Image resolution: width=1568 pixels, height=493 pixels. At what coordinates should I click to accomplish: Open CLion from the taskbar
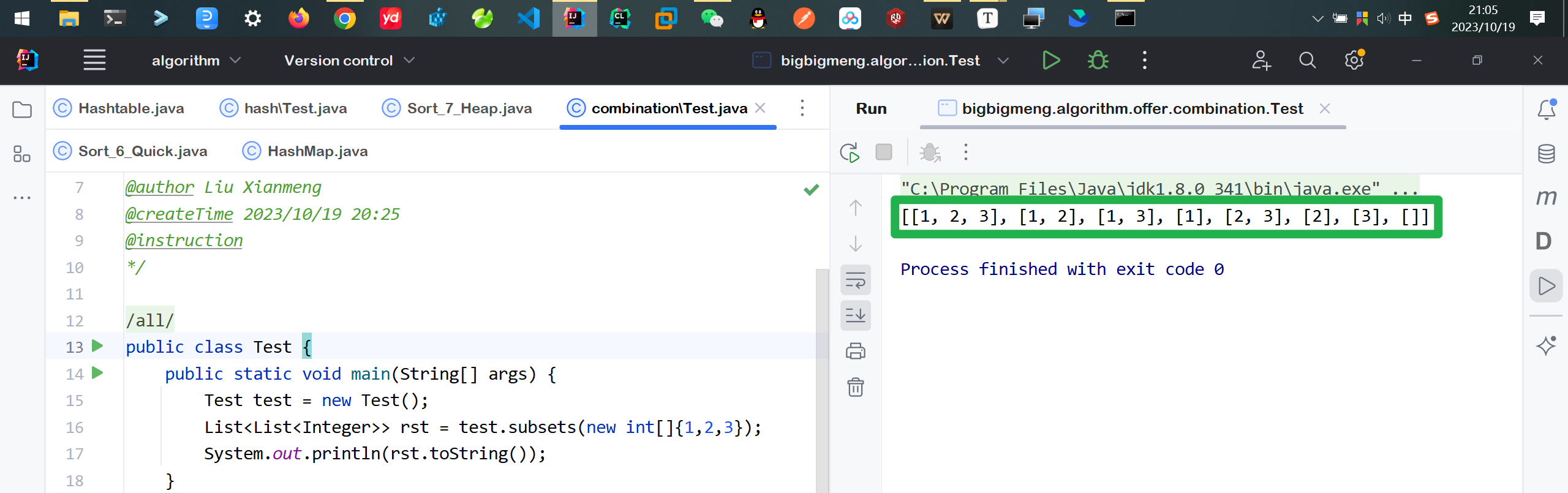click(620, 18)
